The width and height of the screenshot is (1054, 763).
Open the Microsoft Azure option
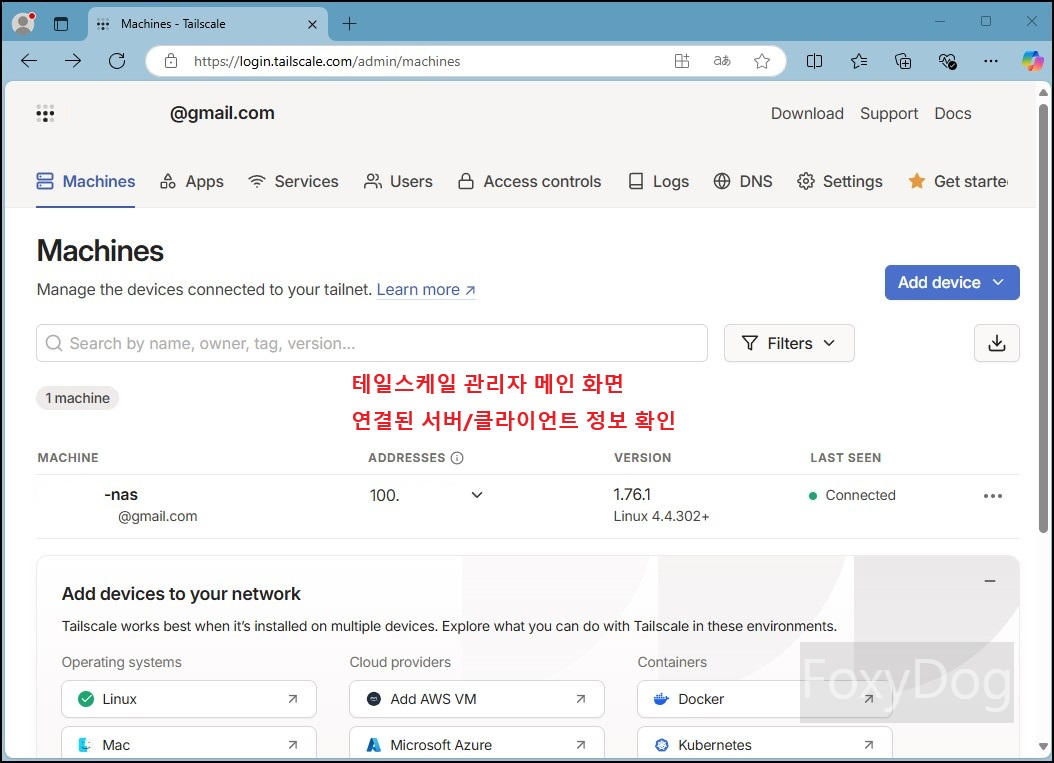[x=477, y=744]
